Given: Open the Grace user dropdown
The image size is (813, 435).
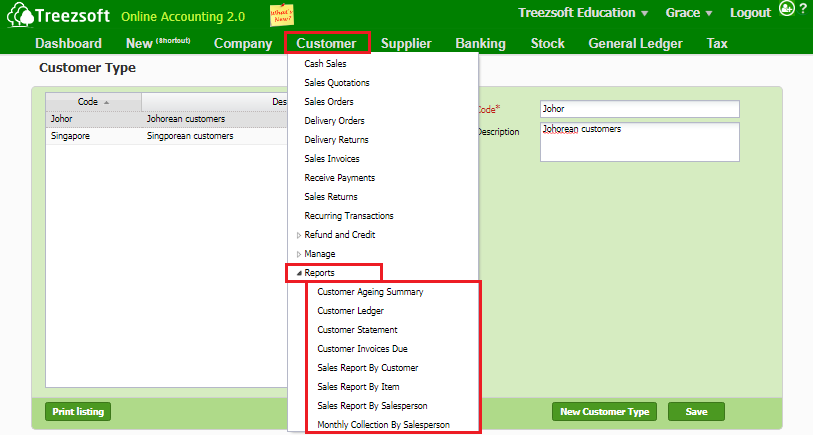Looking at the screenshot, I should [689, 13].
